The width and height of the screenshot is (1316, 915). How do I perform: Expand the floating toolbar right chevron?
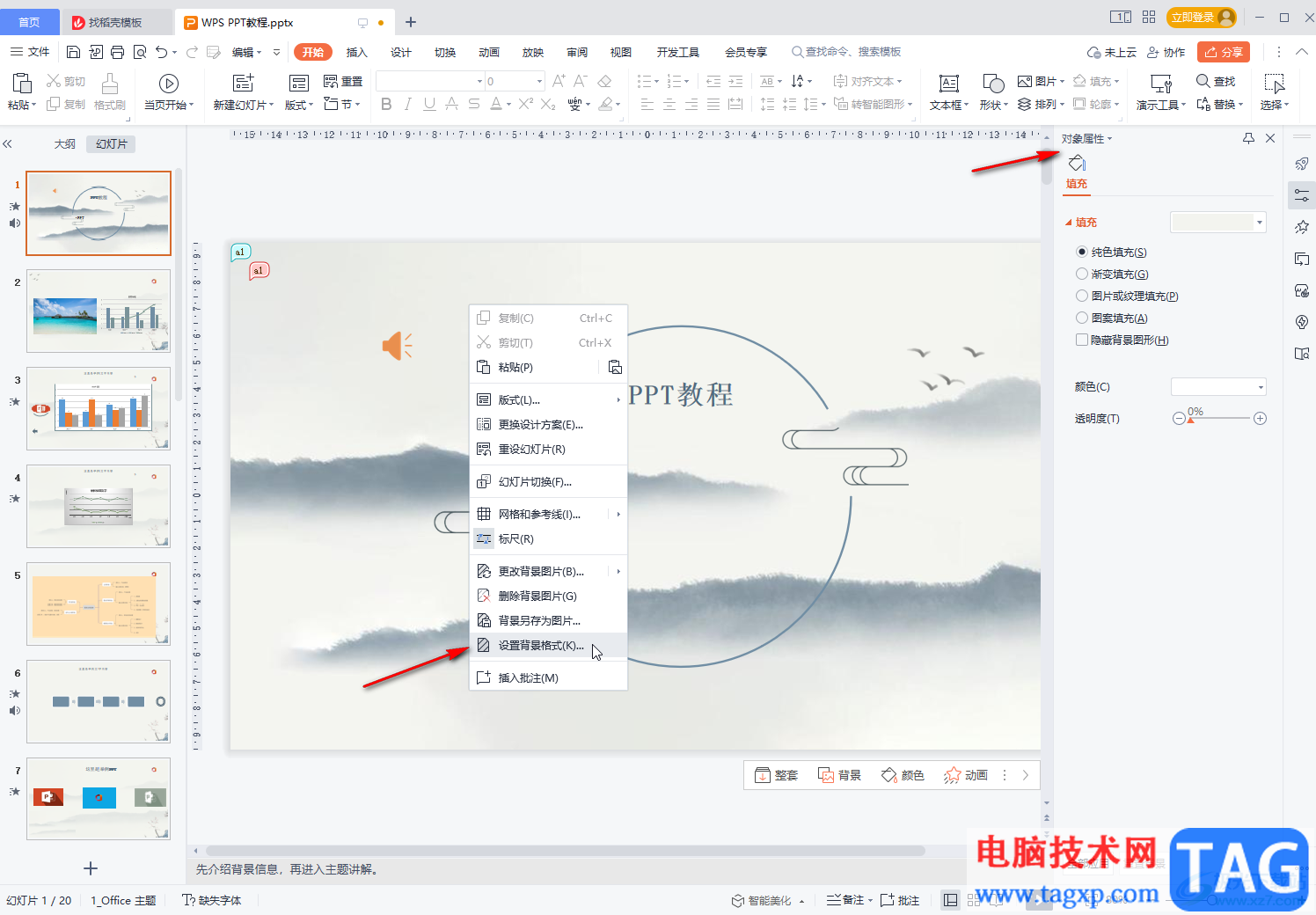(x=1026, y=775)
